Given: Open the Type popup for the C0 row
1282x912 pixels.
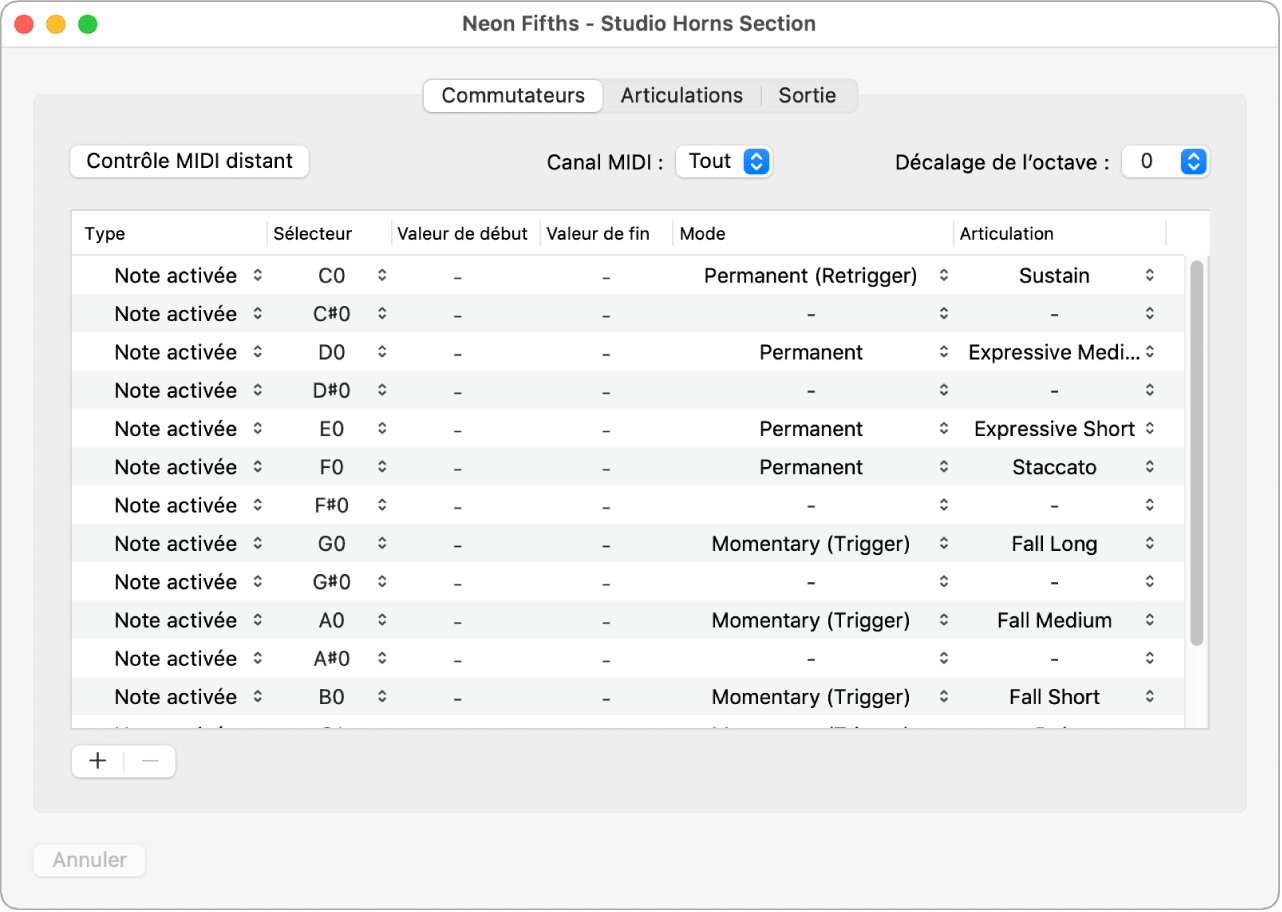Looking at the screenshot, I should pyautogui.click(x=257, y=275).
